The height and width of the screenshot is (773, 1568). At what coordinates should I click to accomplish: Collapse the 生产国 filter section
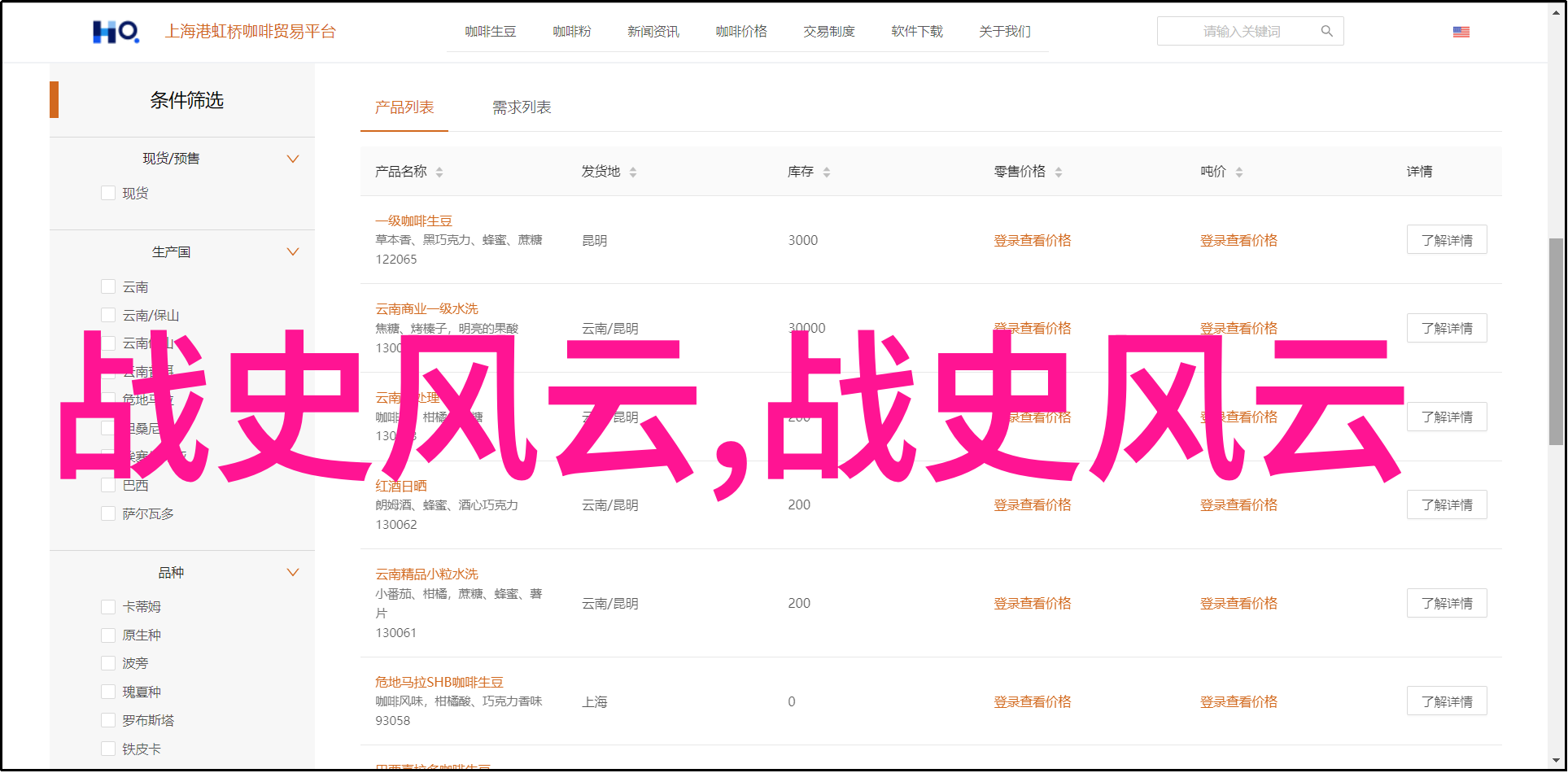click(293, 252)
